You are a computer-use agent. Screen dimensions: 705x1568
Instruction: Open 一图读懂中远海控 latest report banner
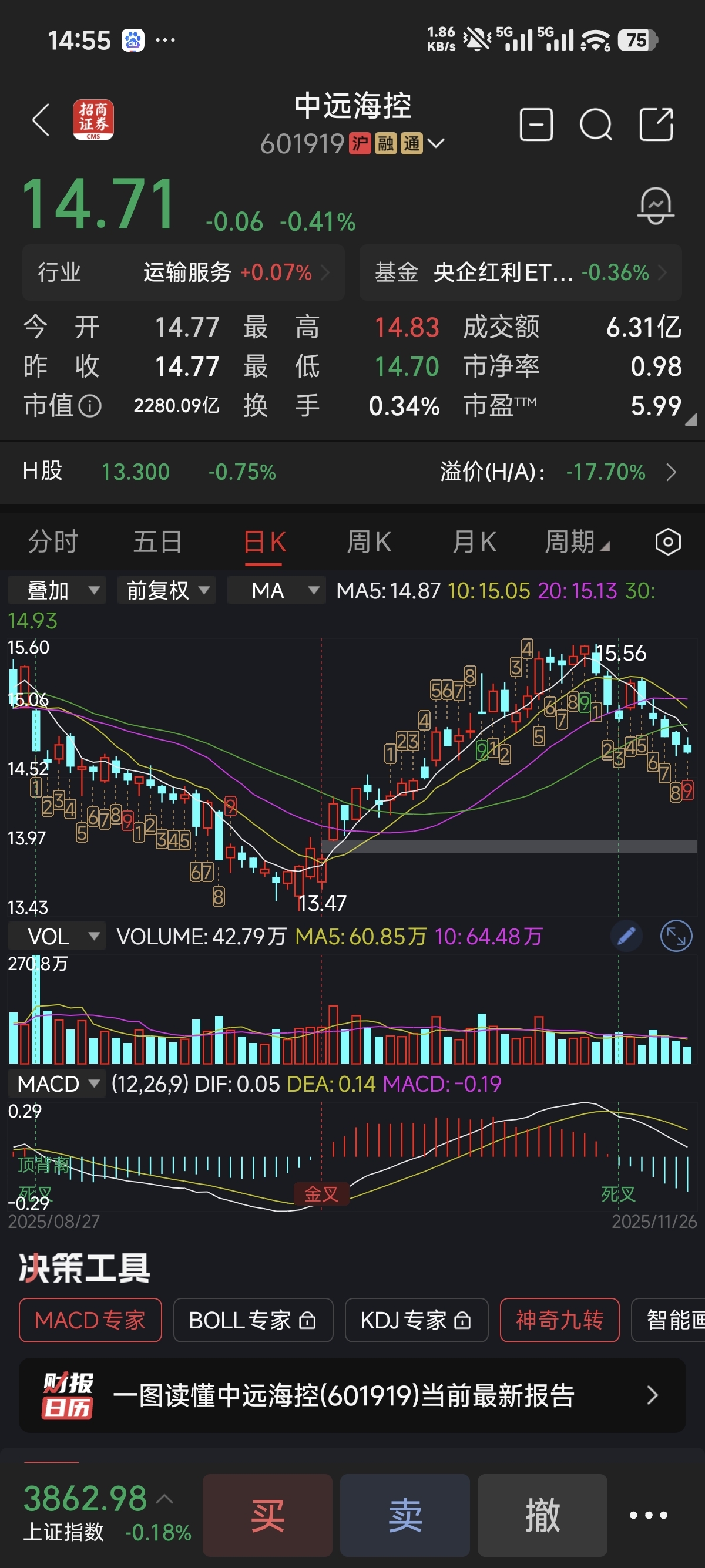(x=352, y=1395)
